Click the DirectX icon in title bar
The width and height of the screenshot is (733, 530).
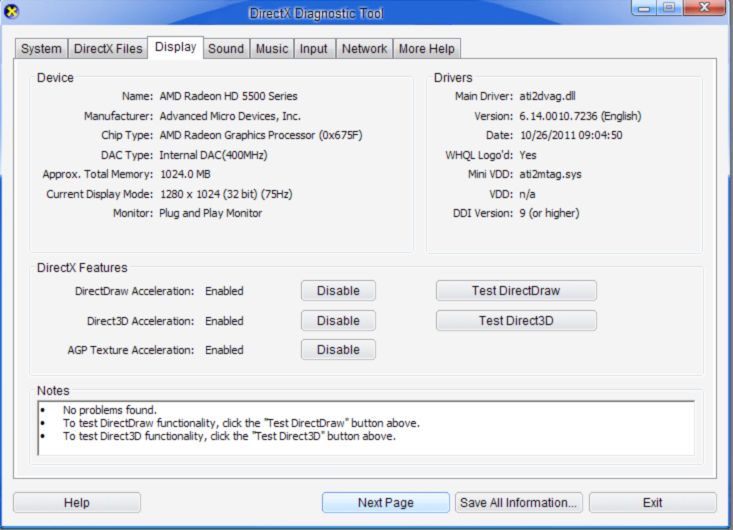11,11
